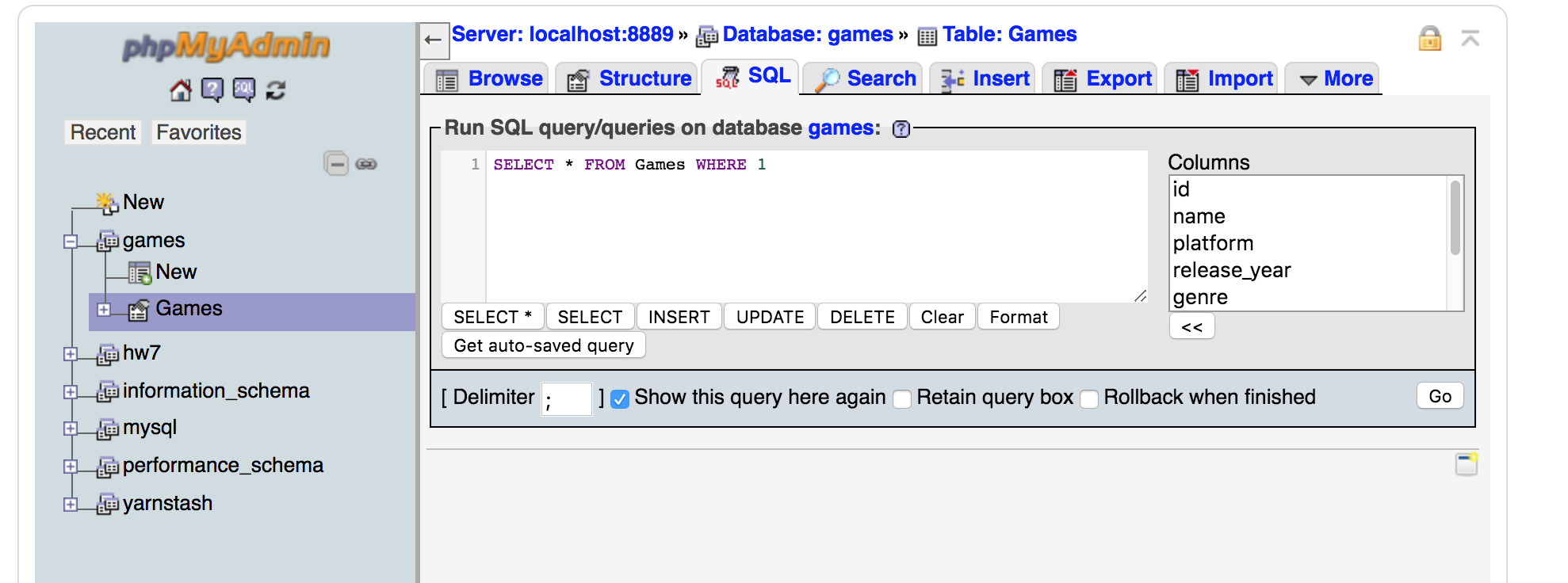Expand the hw7 database tree node
1568x583 pixels.
pos(71,354)
